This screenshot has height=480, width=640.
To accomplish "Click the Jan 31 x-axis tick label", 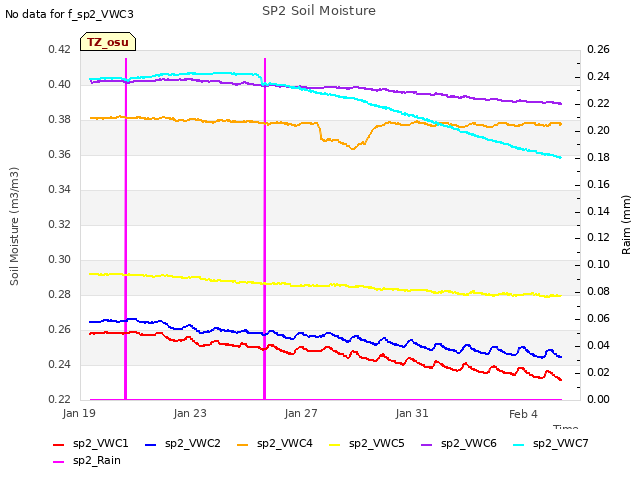I will pos(412,413).
